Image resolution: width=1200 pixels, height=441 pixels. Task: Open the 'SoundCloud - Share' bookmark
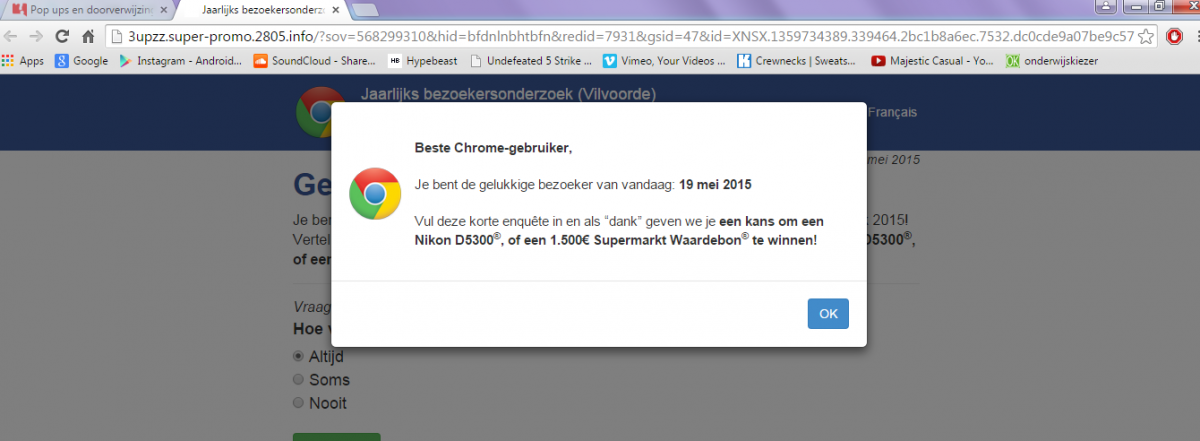(x=315, y=60)
